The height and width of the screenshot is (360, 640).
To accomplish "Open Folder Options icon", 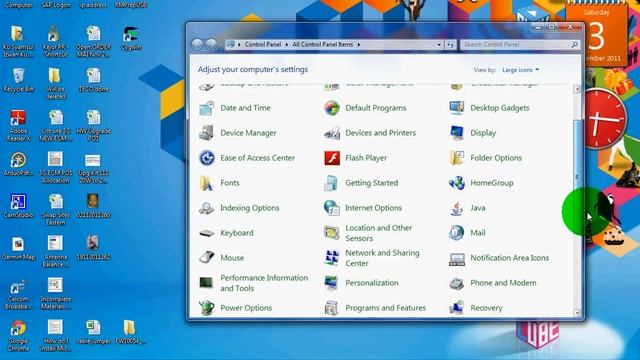I will click(457, 158).
